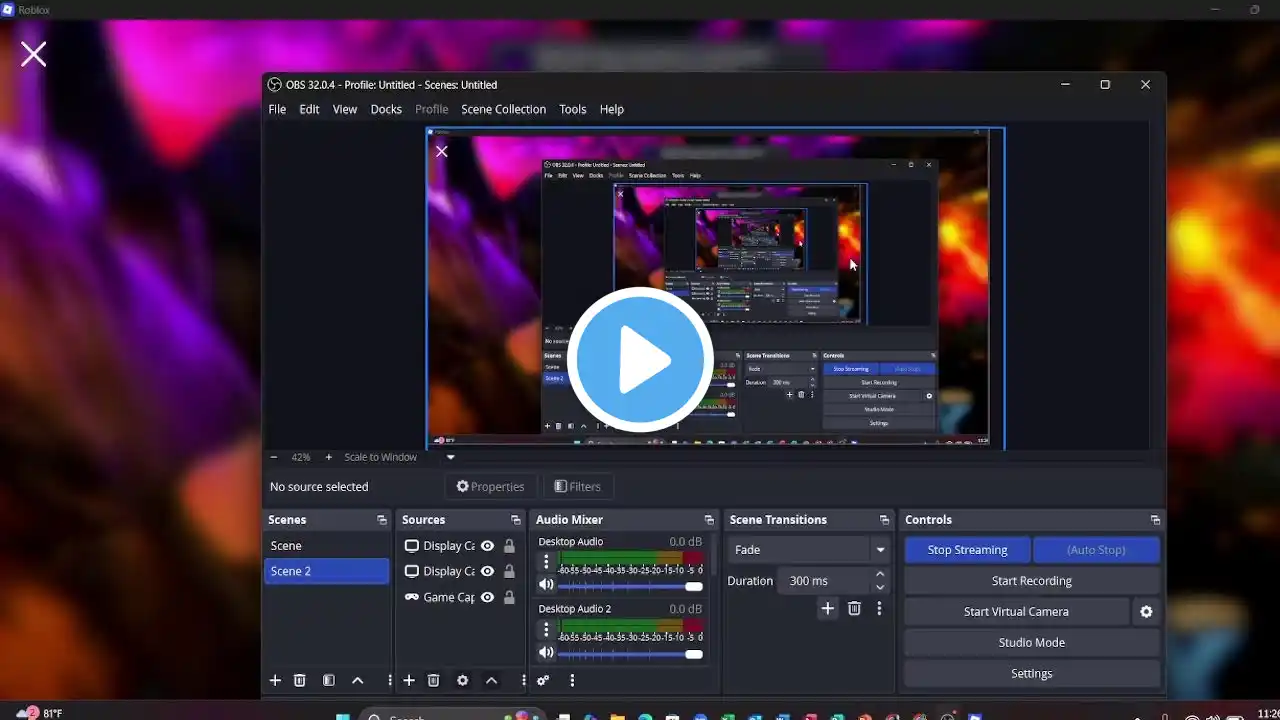Increase transition duration with up arrow
This screenshot has width=1280, height=720.
(x=880, y=575)
